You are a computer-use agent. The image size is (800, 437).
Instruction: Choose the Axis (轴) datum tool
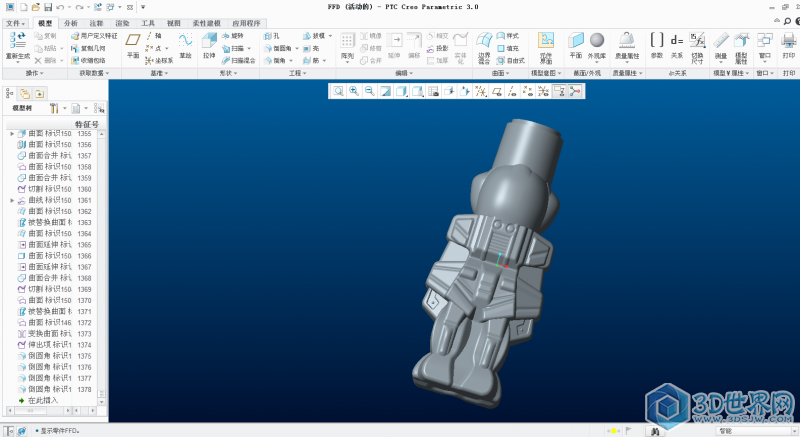coord(153,36)
